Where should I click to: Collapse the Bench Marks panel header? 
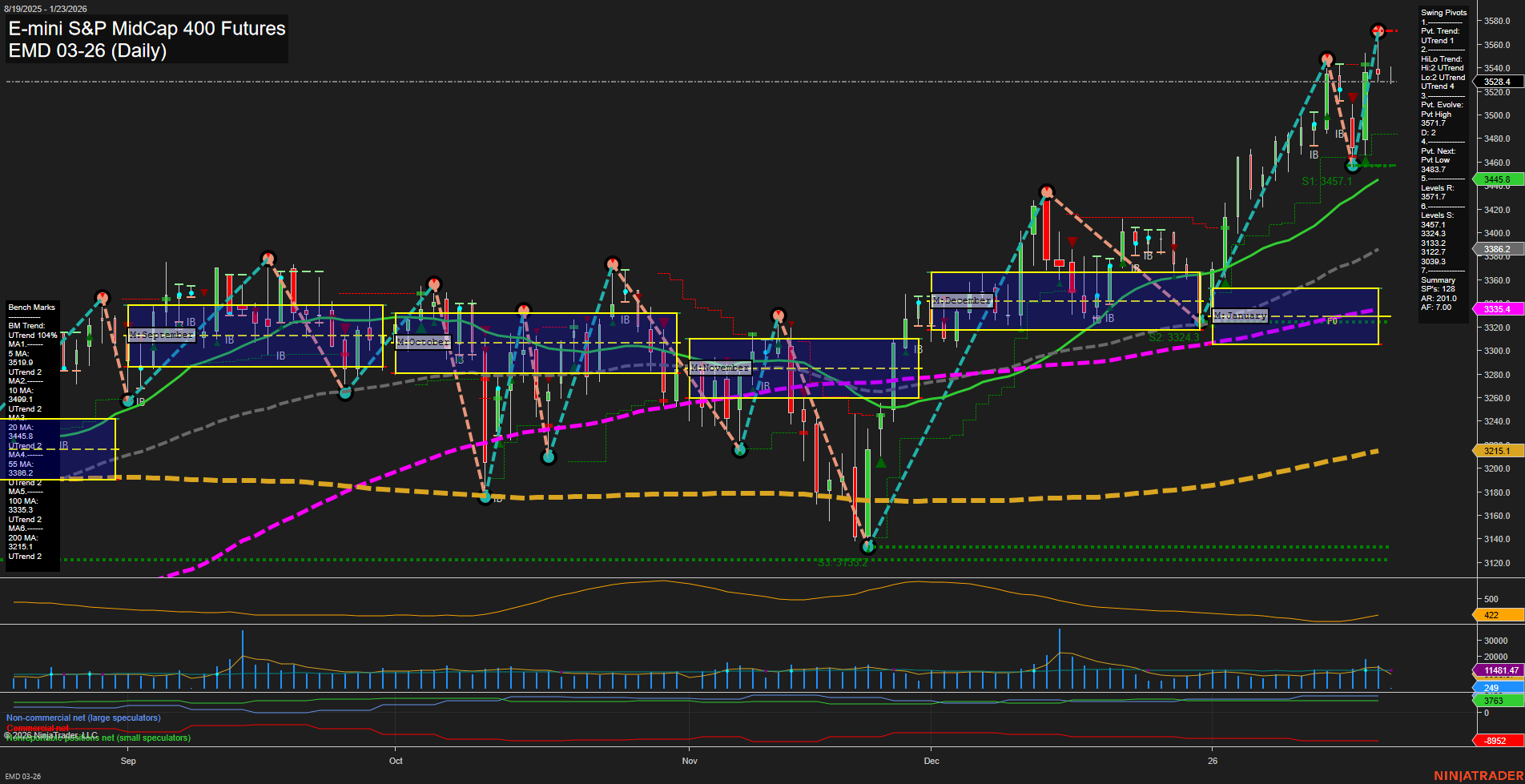click(31, 307)
